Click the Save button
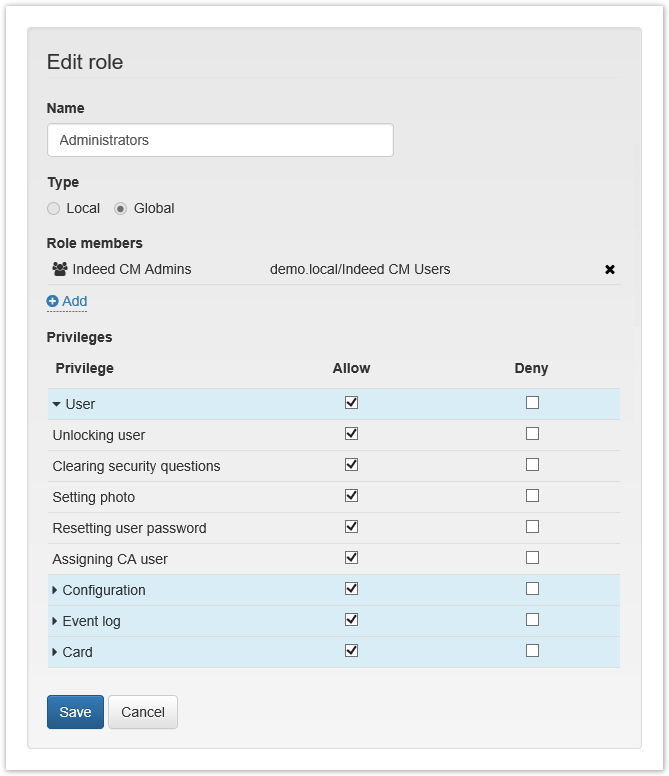 [75, 712]
